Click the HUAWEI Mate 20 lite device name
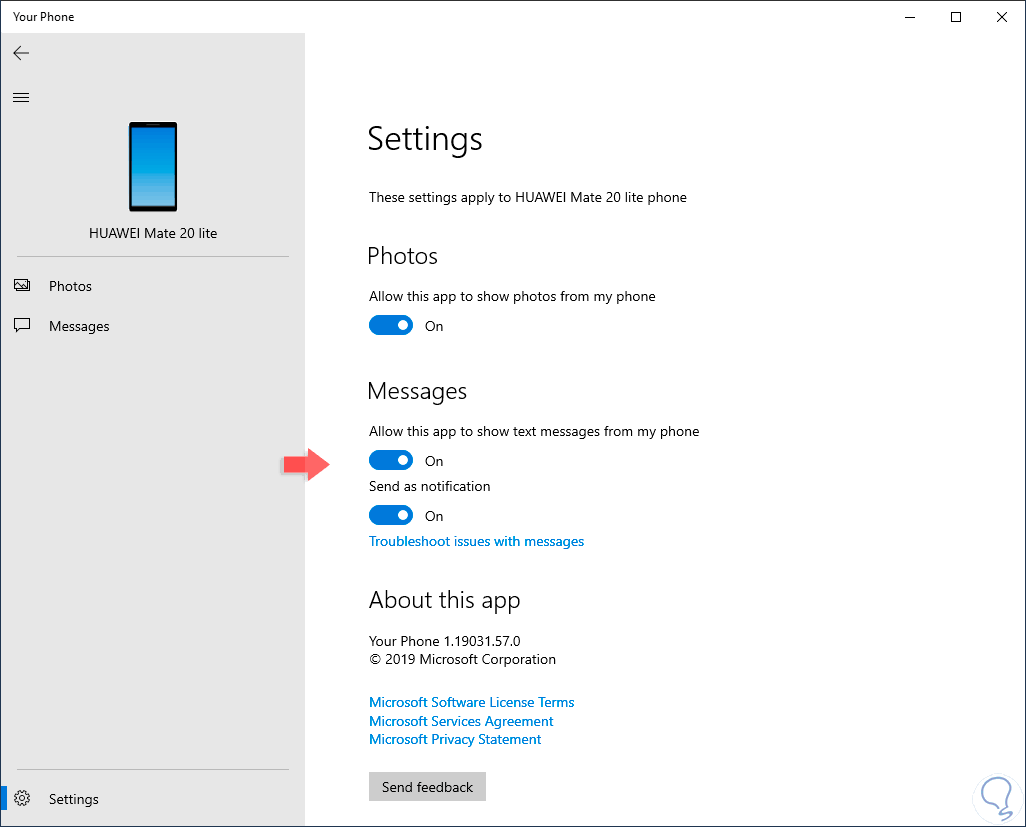This screenshot has width=1026, height=827. tap(153, 233)
